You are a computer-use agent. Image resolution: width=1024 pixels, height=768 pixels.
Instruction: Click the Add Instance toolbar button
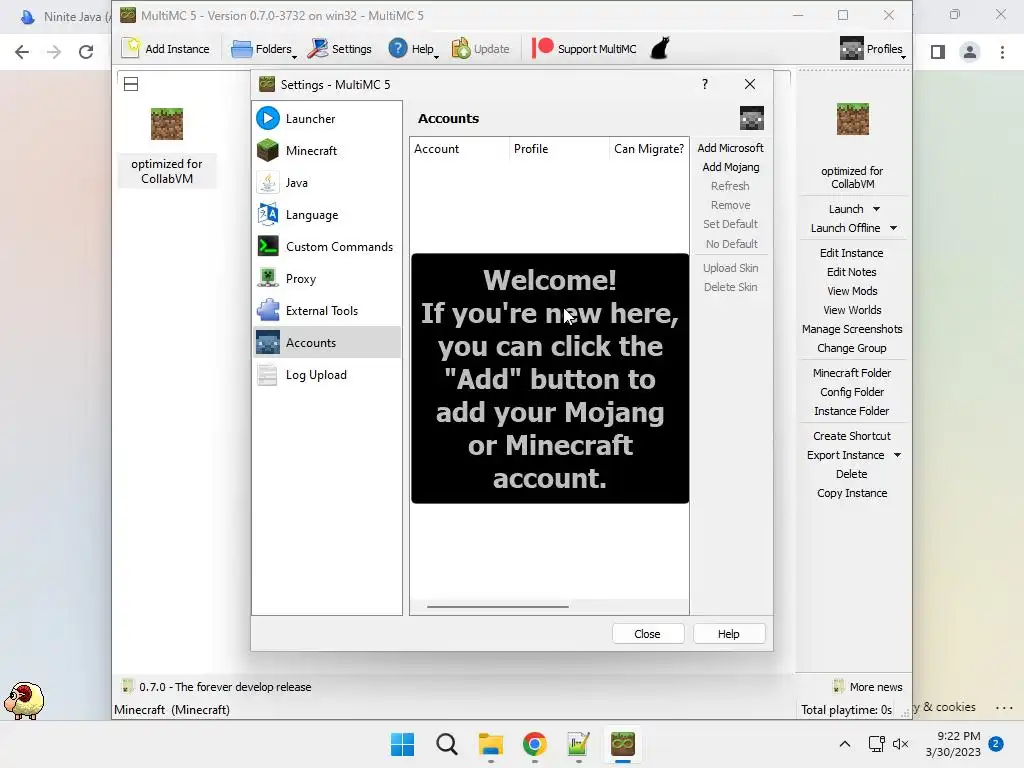[x=167, y=49]
